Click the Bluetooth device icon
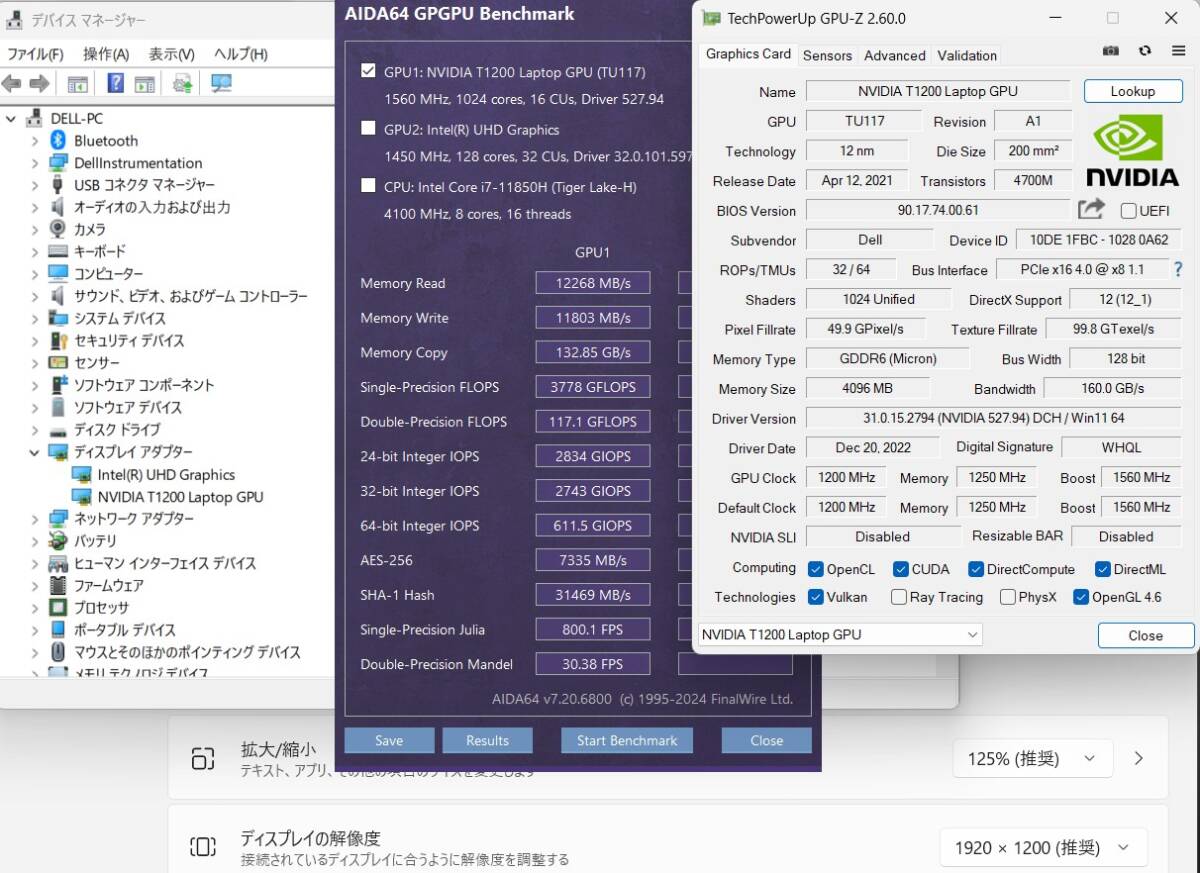The height and width of the screenshot is (873, 1200). pyautogui.click(x=58, y=141)
